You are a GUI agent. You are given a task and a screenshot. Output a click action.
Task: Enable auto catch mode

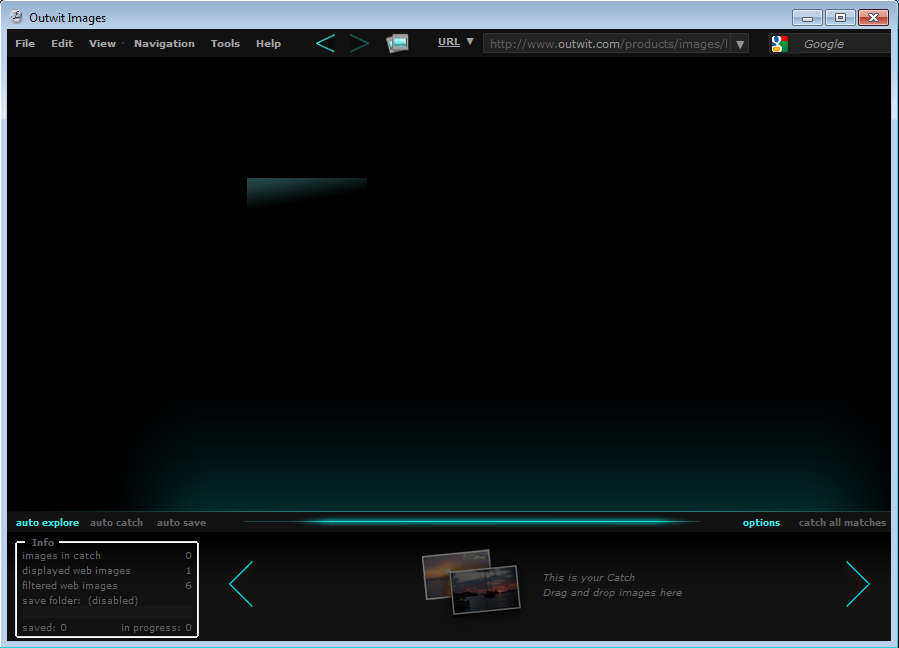tap(116, 523)
